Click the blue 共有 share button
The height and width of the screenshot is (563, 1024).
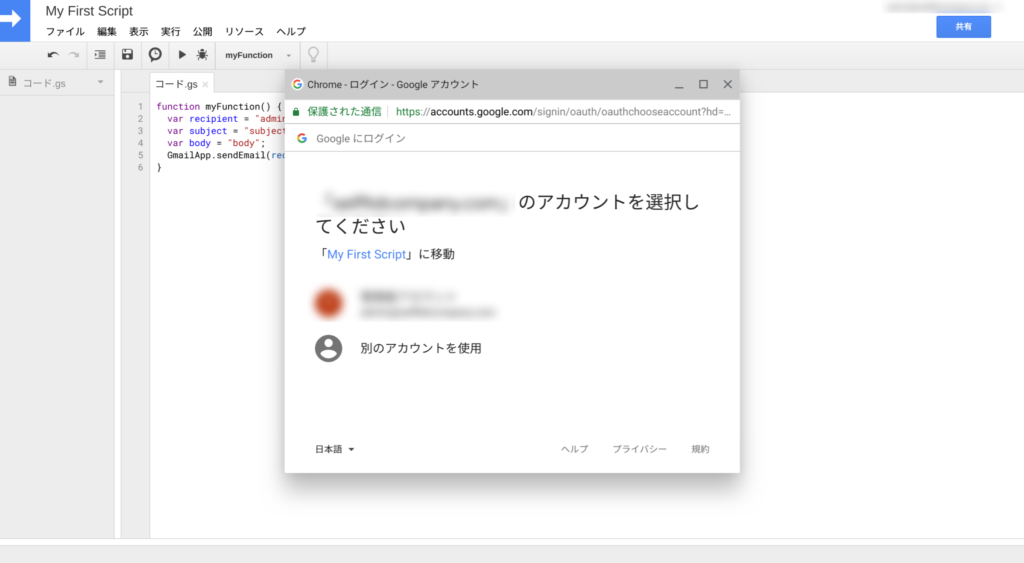coord(963,27)
